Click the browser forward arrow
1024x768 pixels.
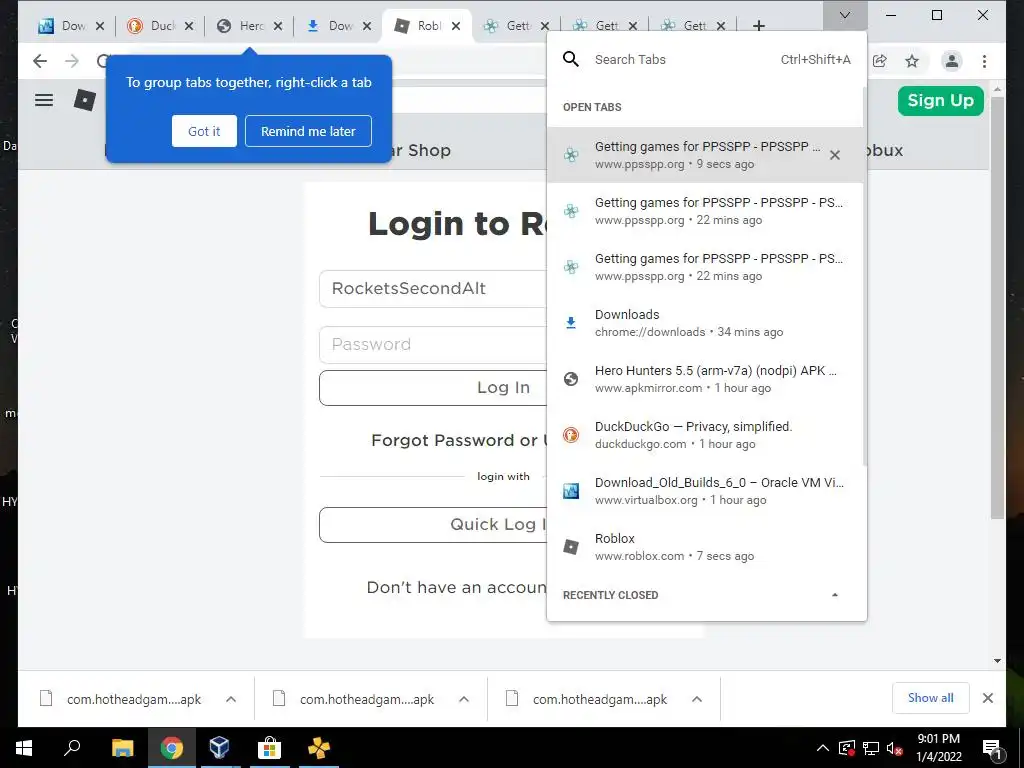click(72, 61)
